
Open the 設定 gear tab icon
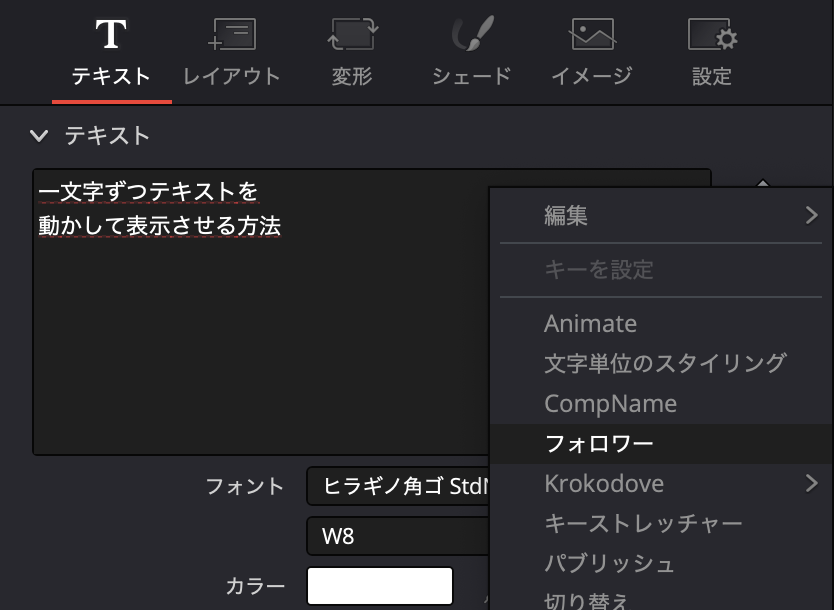(713, 34)
